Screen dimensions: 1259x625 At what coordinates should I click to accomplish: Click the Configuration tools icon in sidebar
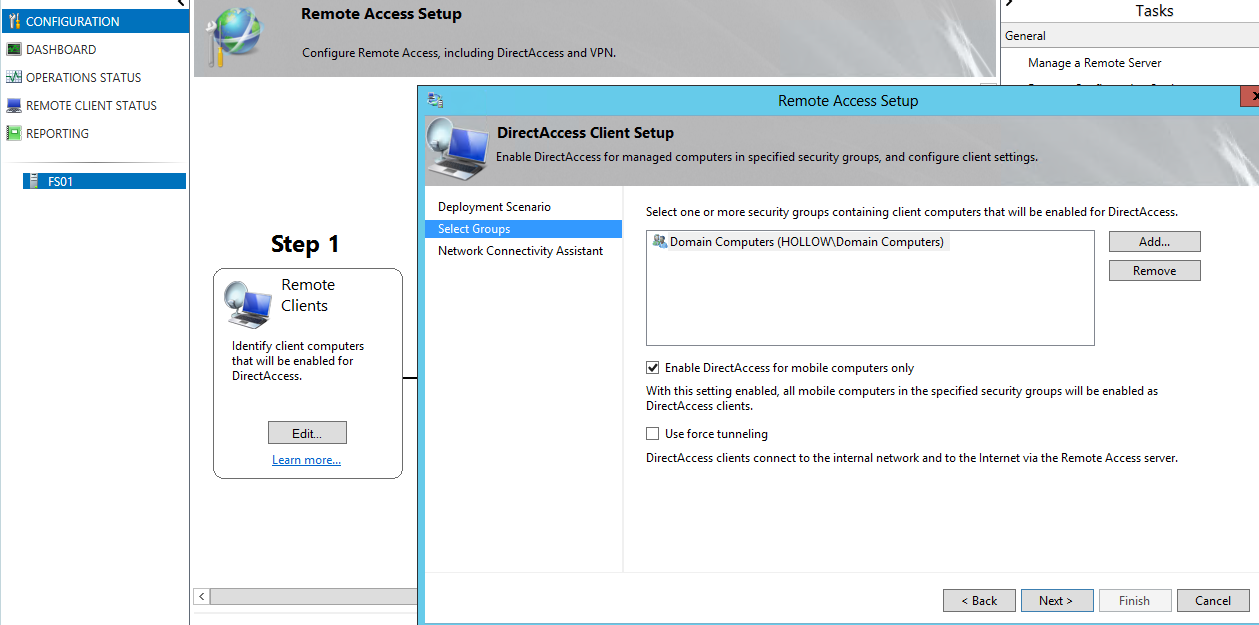point(14,21)
